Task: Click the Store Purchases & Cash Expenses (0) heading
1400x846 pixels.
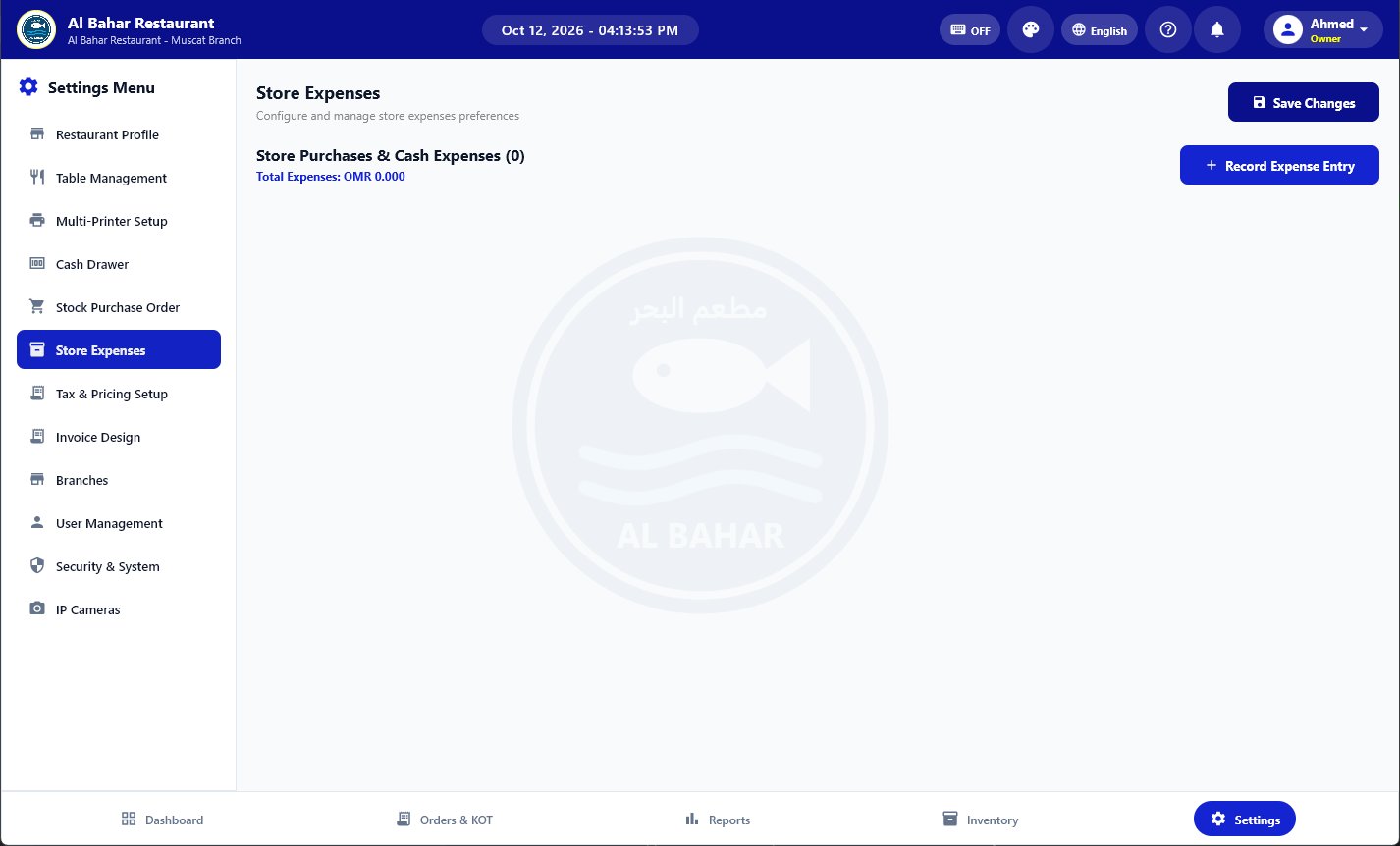Action: tap(391, 155)
